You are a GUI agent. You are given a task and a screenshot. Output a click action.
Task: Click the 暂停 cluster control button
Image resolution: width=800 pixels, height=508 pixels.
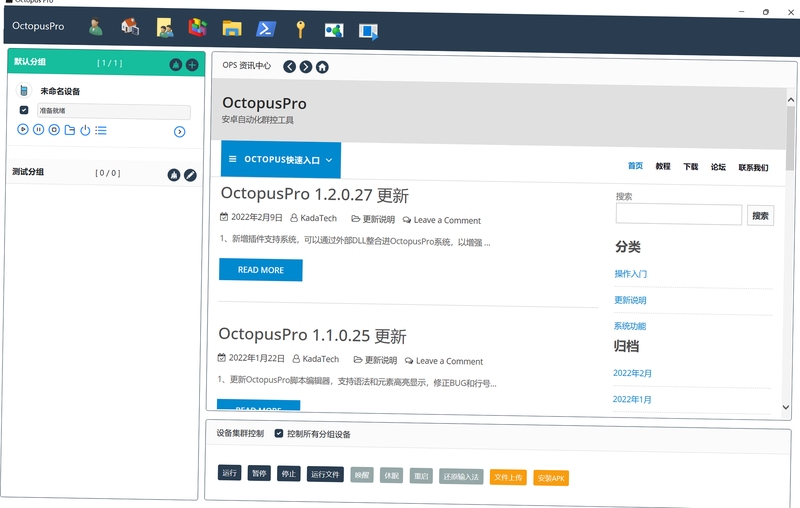coord(259,473)
